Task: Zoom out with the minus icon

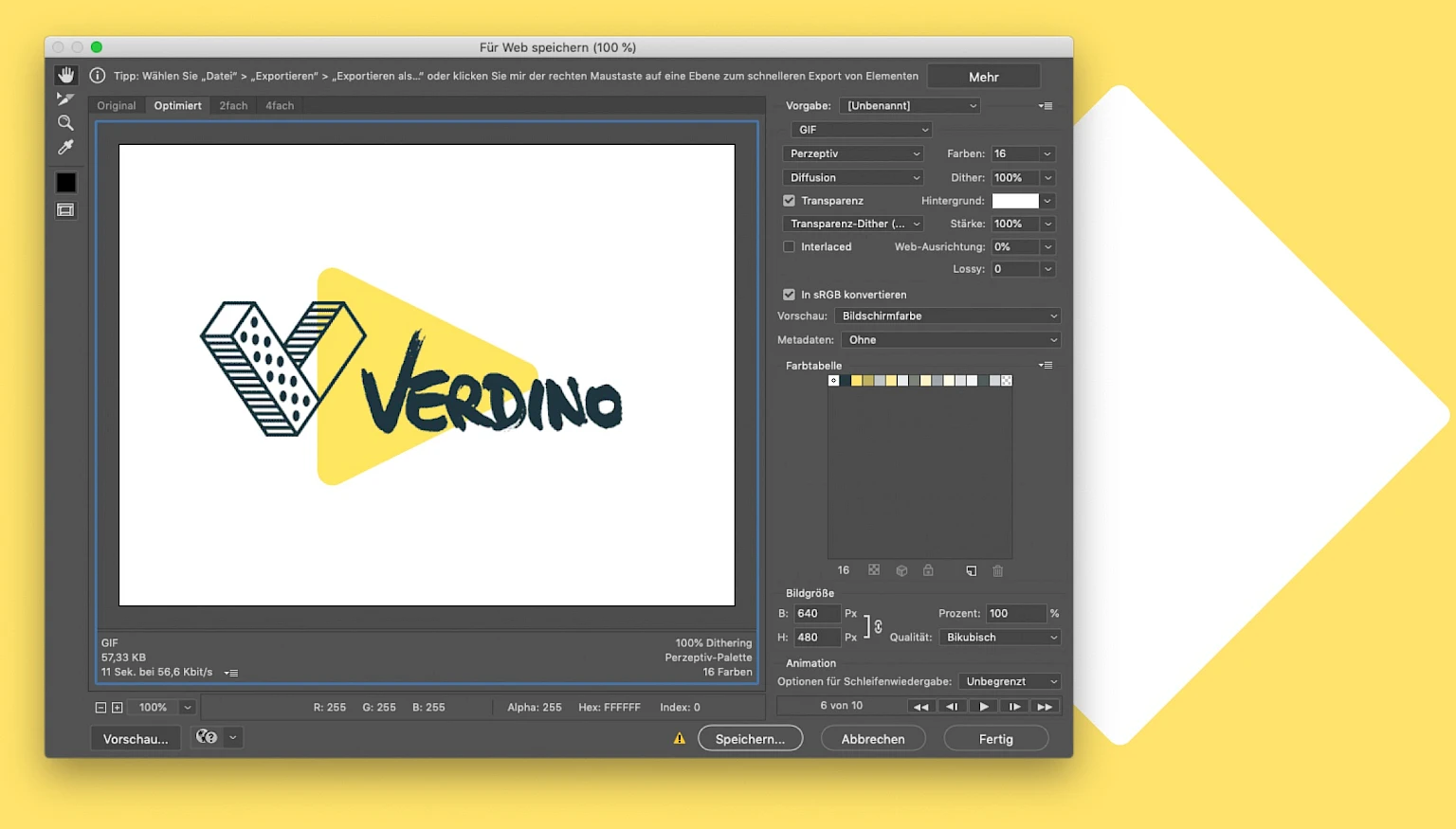Action: tap(100, 708)
